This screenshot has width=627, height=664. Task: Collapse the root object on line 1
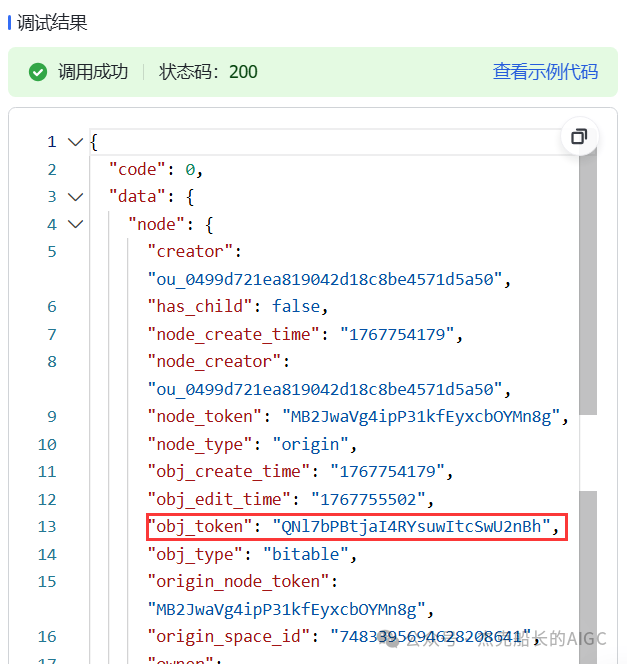pos(75,142)
